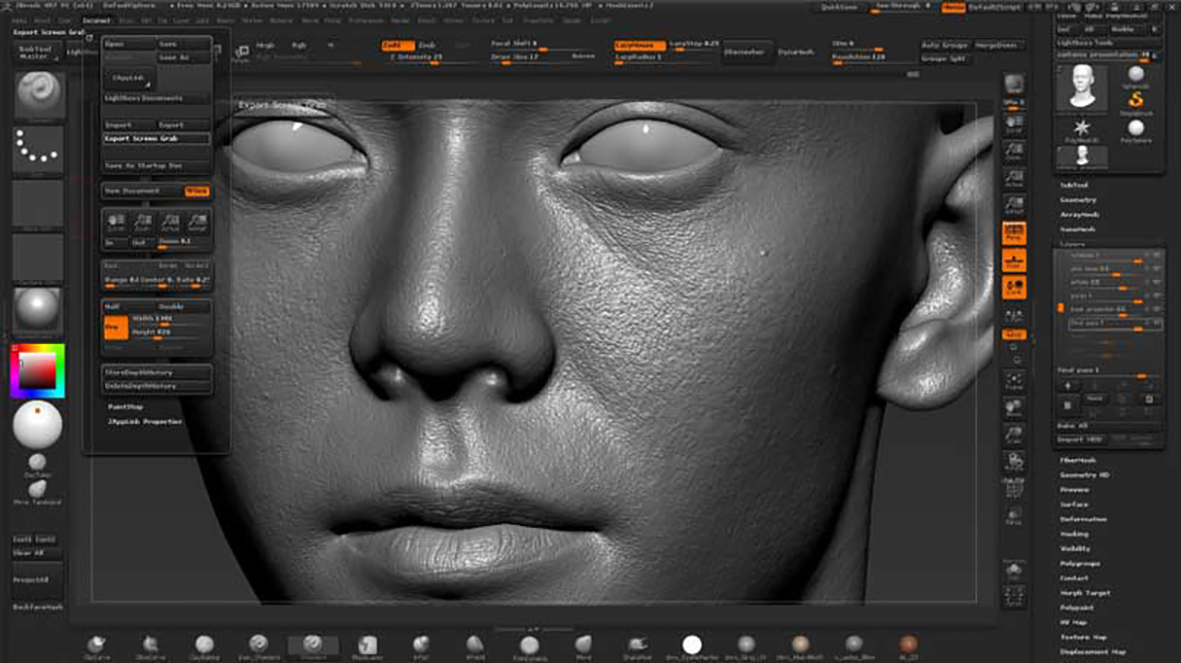Click the Move view icon on right shelf
This screenshot has height=663, width=1181.
pyautogui.click(x=1014, y=409)
